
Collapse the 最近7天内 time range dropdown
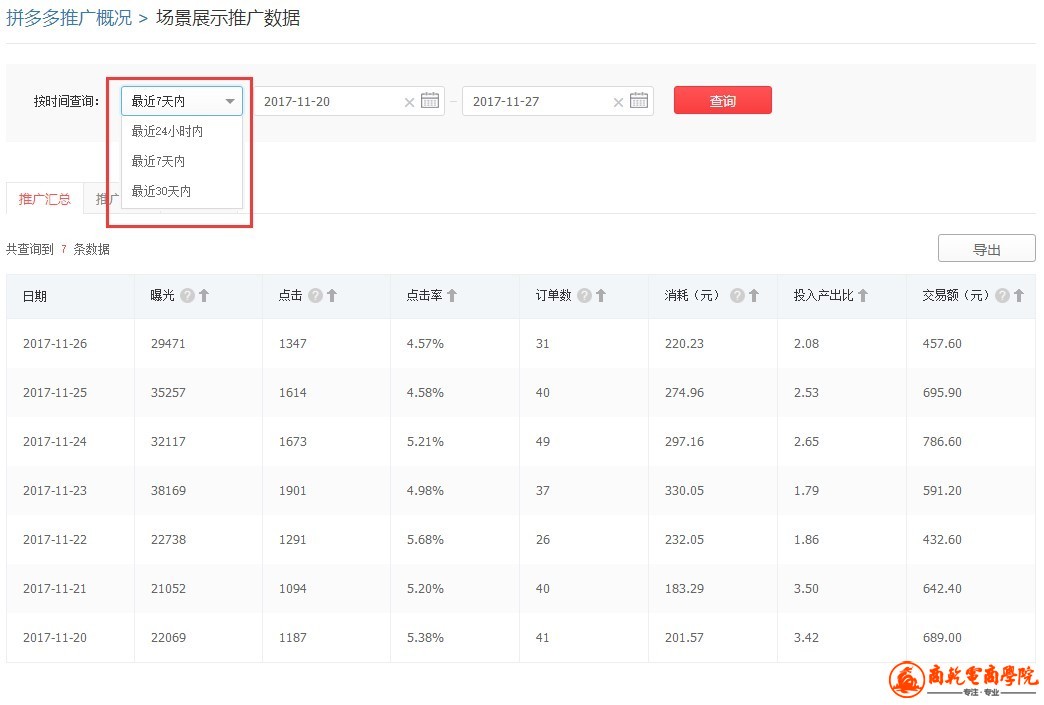pyautogui.click(x=182, y=101)
